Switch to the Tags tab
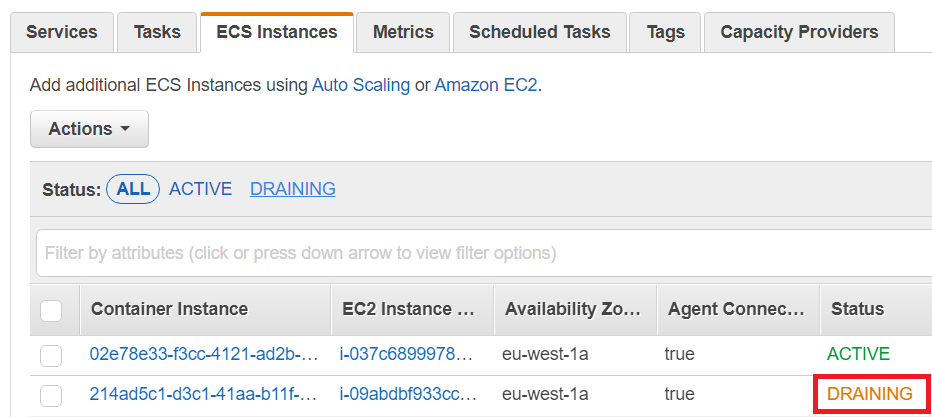Viewport: 932px width, 417px height. [x=665, y=32]
